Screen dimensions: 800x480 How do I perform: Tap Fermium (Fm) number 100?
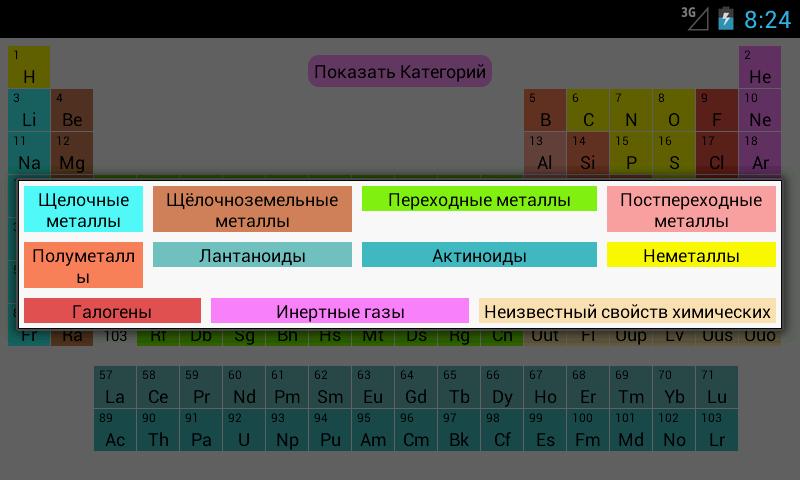pyautogui.click(x=588, y=430)
